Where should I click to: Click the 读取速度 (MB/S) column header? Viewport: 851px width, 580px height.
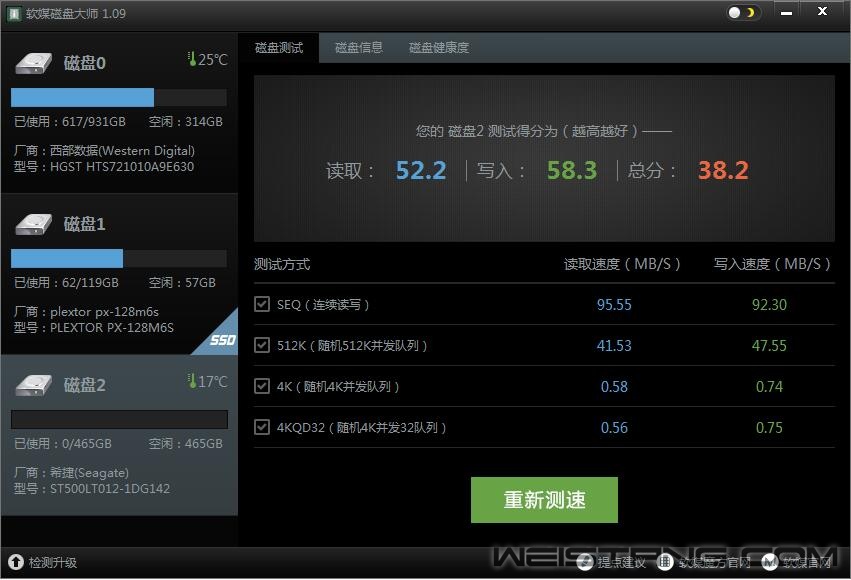[622, 264]
